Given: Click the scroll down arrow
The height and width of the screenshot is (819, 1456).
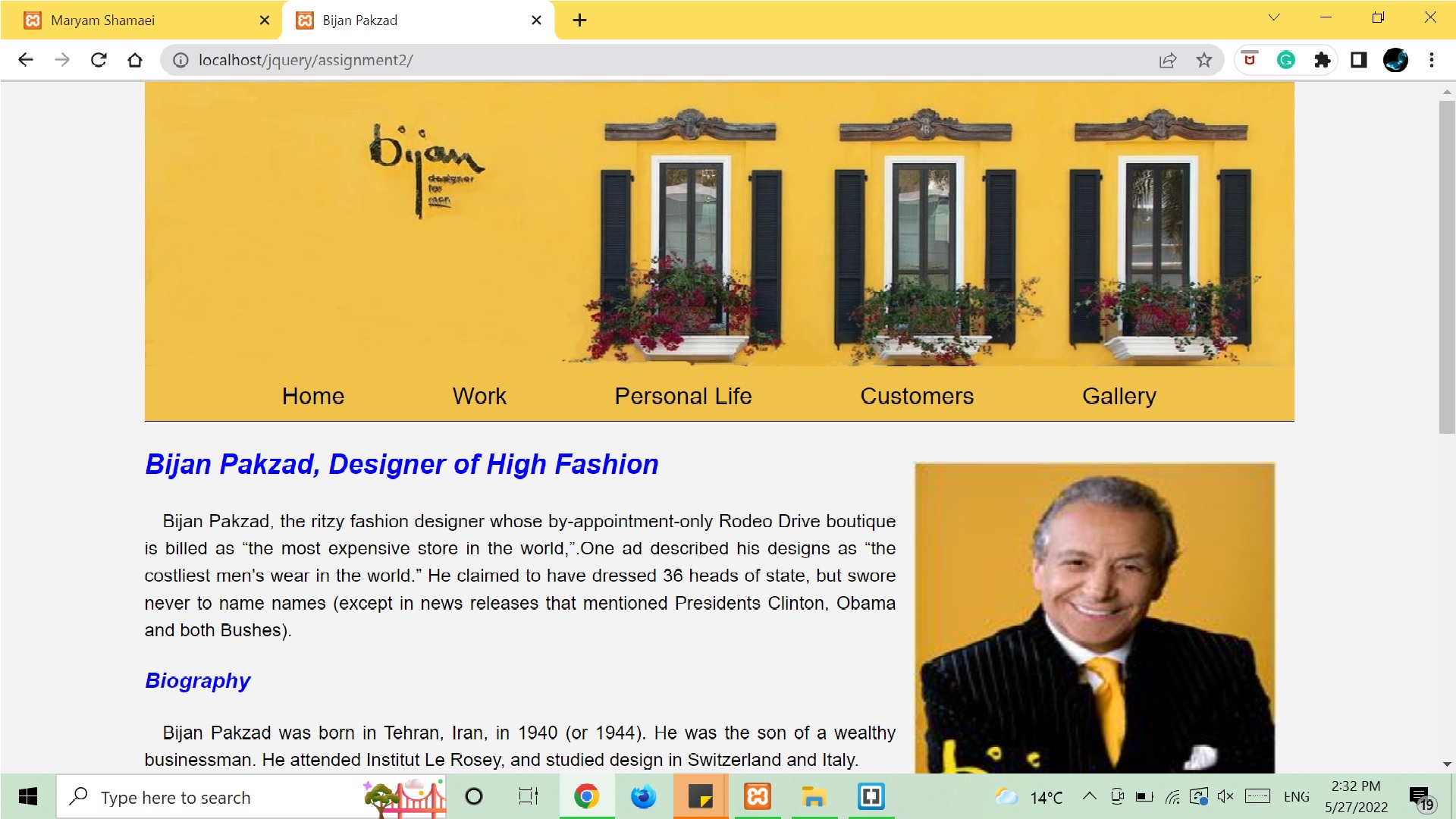Looking at the screenshot, I should (x=1447, y=764).
